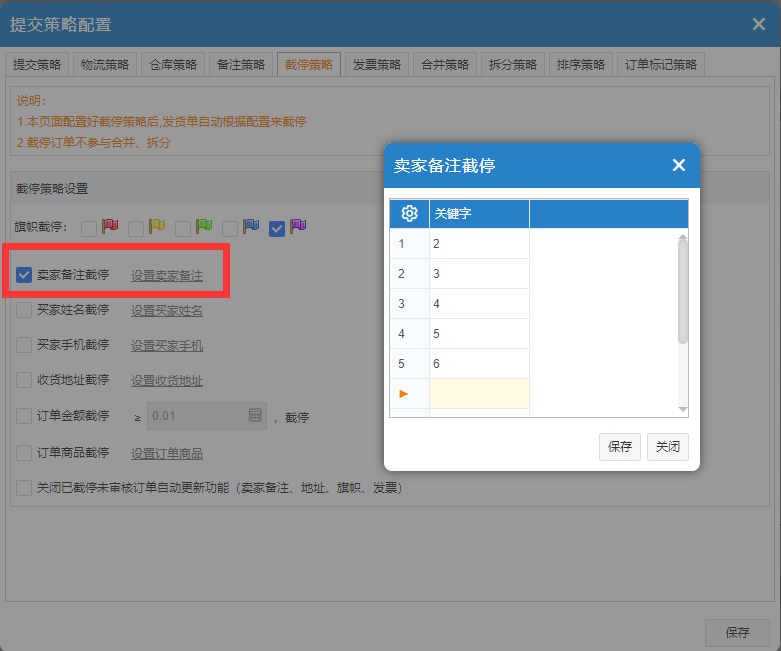
Task: Check the 买家姓名截停 checkbox
Action: click(x=24, y=310)
